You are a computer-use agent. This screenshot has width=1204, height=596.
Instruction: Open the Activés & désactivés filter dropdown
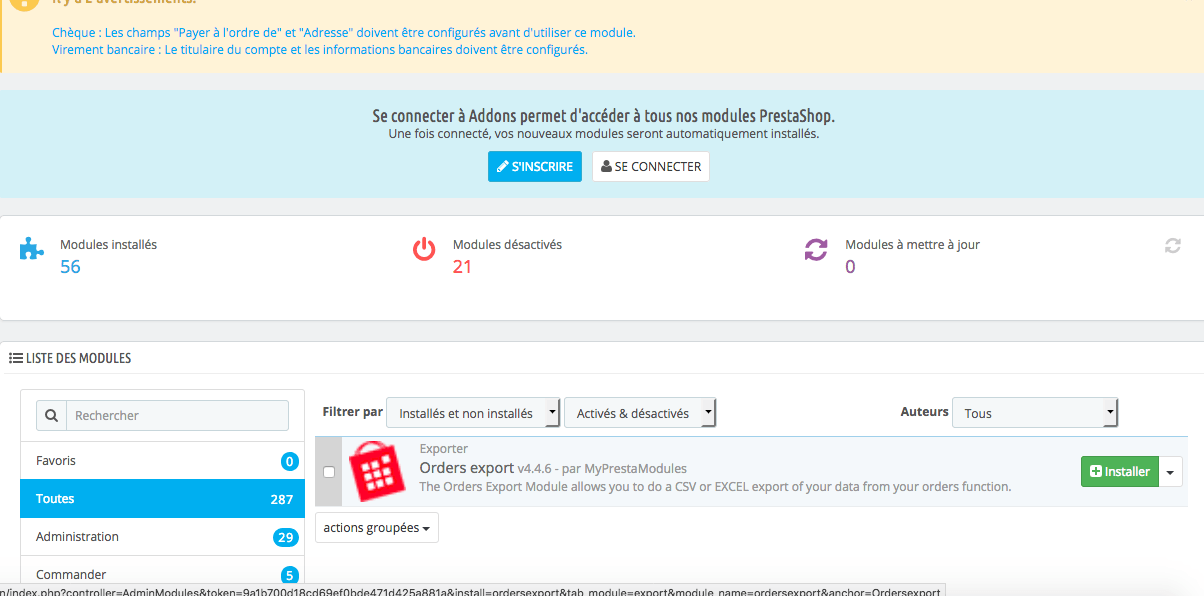pos(640,413)
